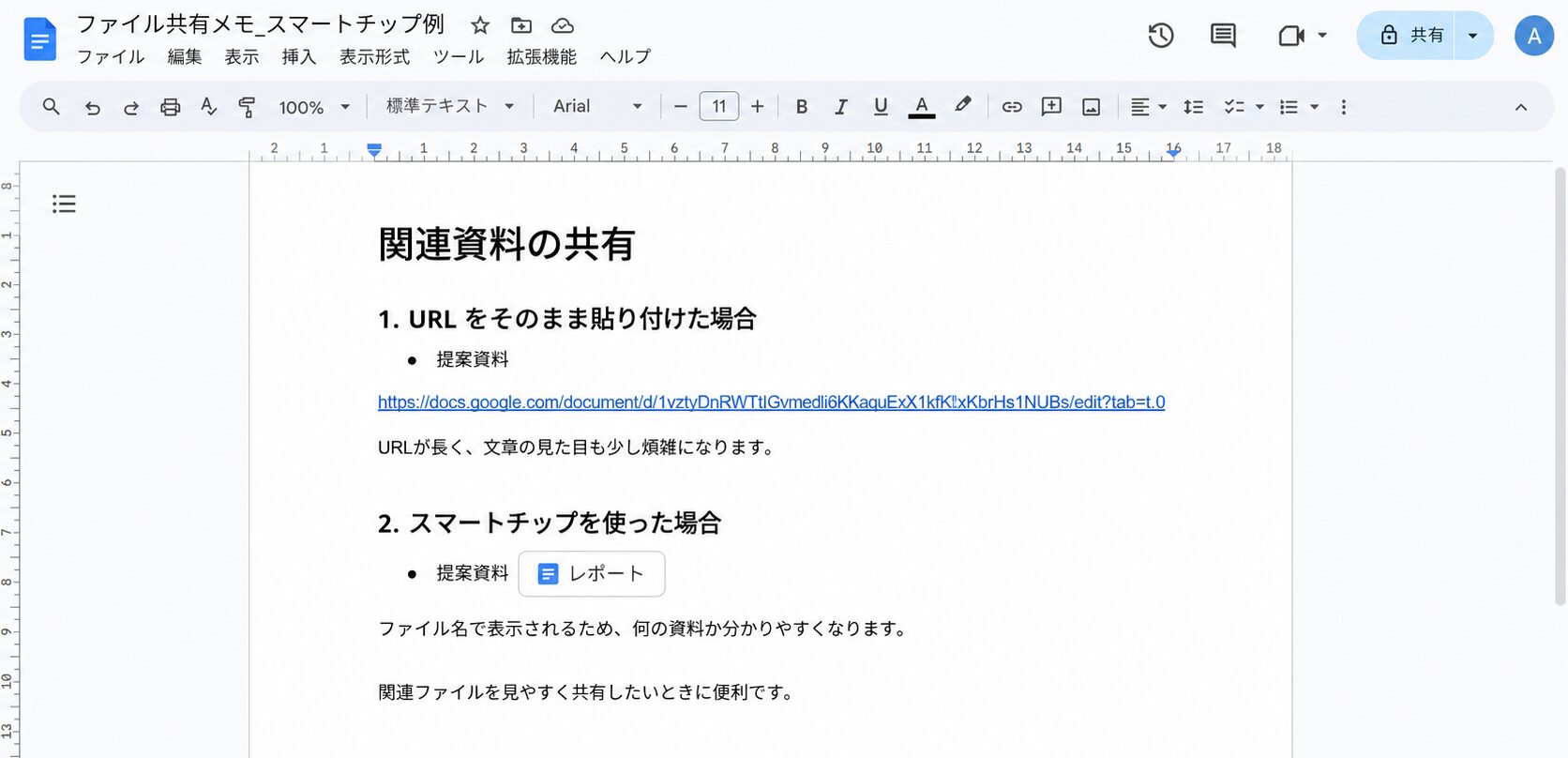Run spelling and grammar check

point(208,107)
